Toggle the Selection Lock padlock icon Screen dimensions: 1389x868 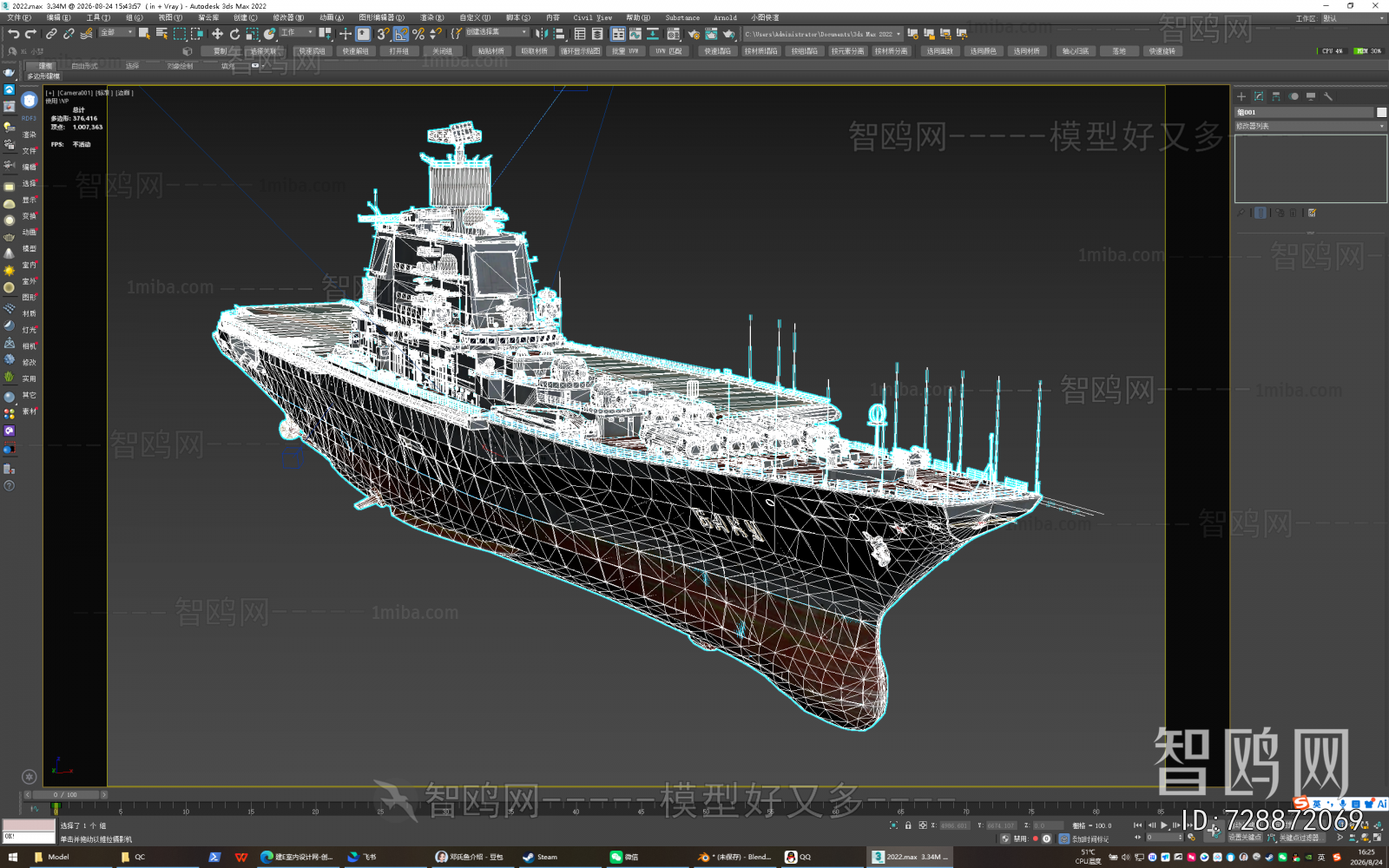point(908,825)
